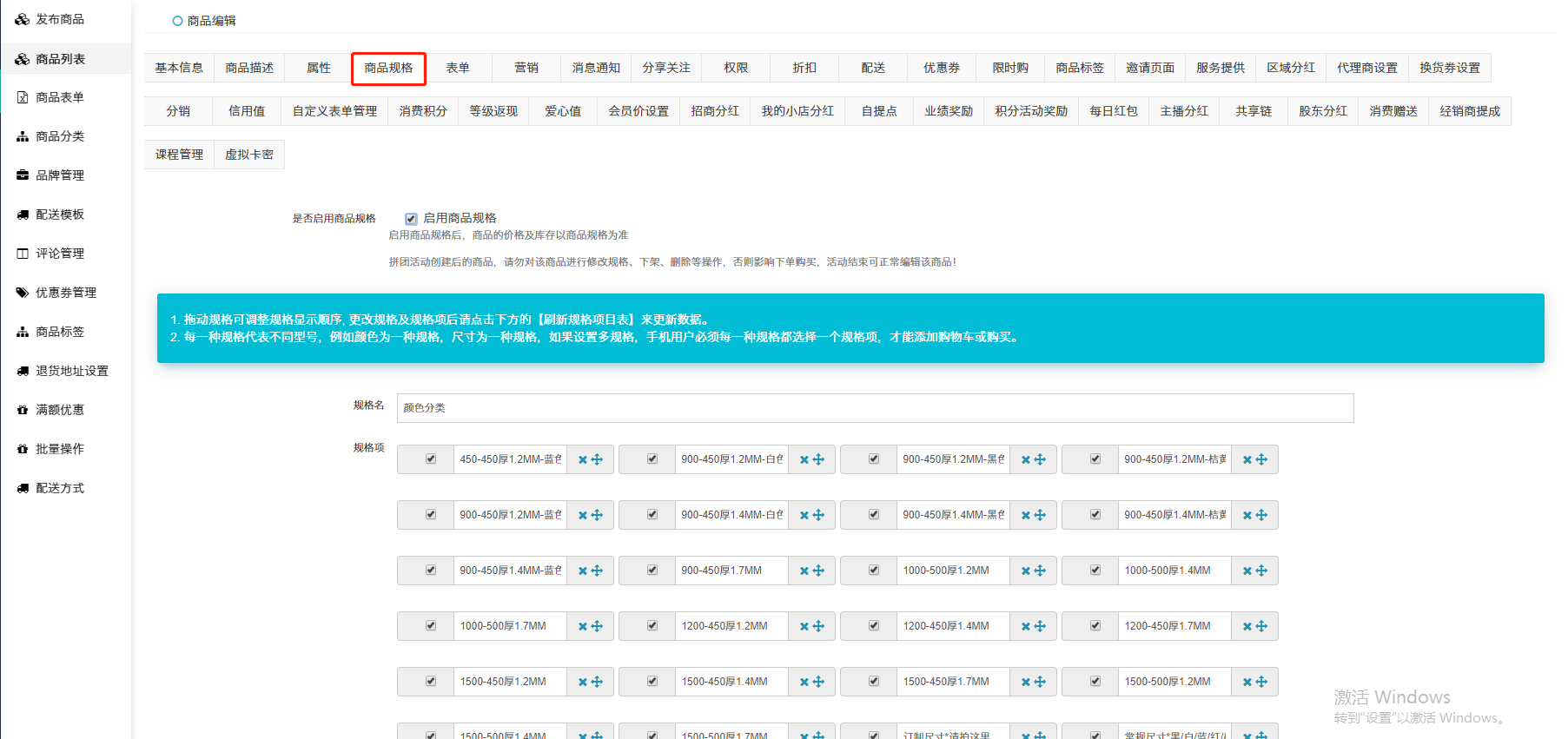Click the delete X icon for 450-450厚1.2MM-蓝色 spec
This screenshot has width=1568, height=739.
pos(583,459)
